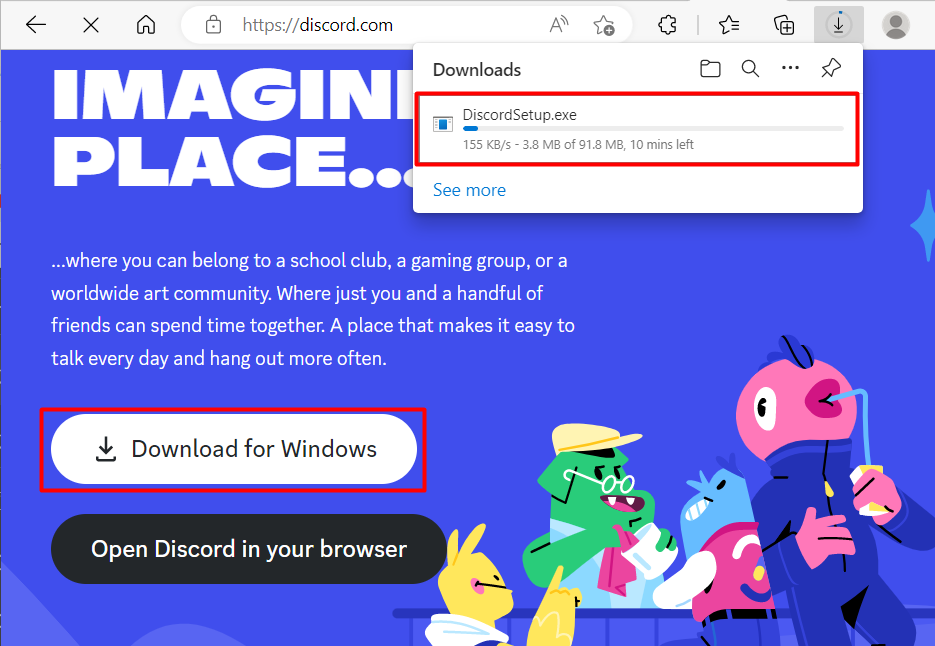Open the profile avatar icon
This screenshot has height=646, width=935.
pyautogui.click(x=895, y=25)
